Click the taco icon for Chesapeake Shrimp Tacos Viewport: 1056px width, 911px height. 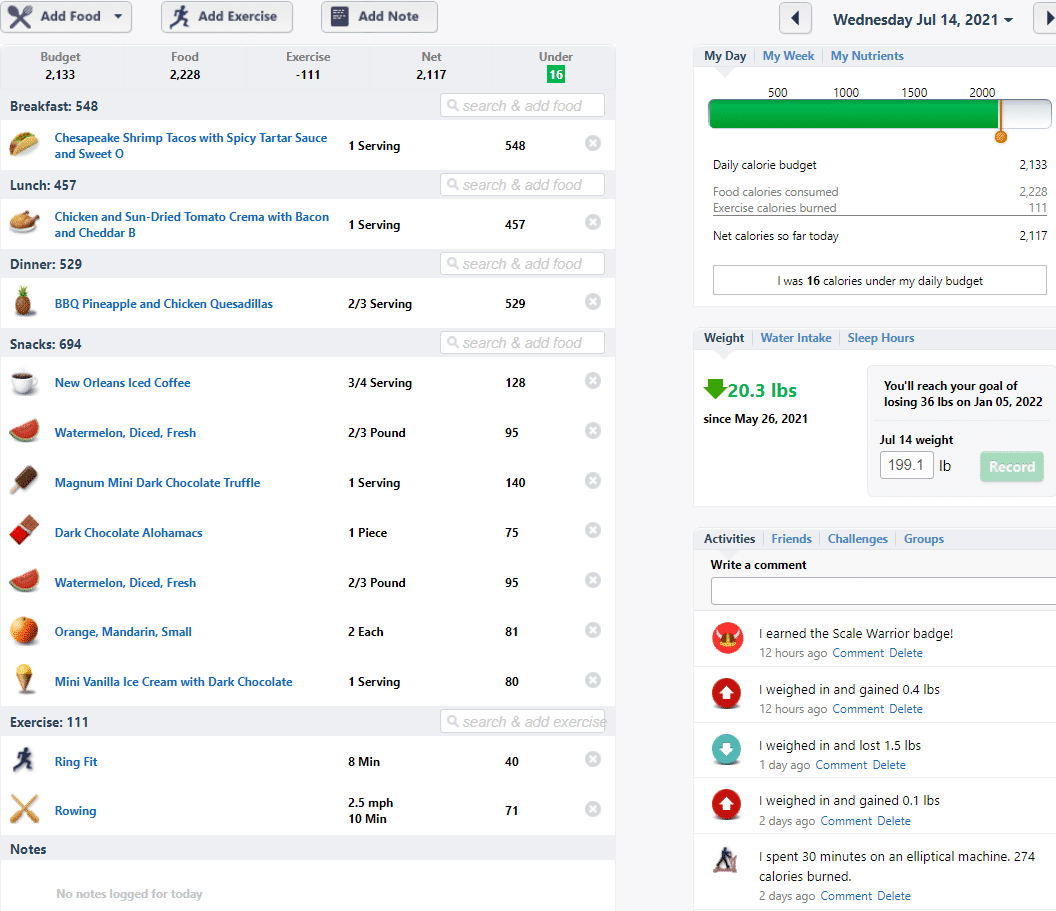[24, 145]
